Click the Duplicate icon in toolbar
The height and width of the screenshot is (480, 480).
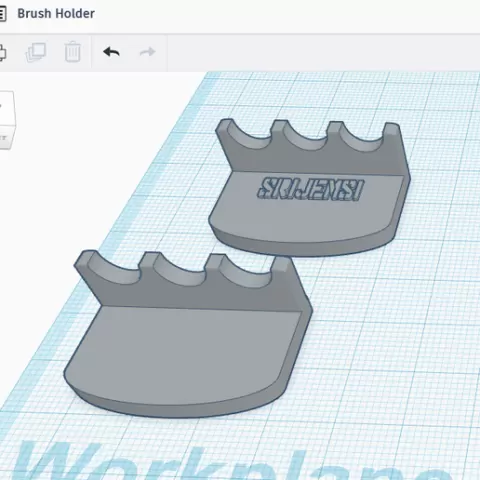[36, 52]
